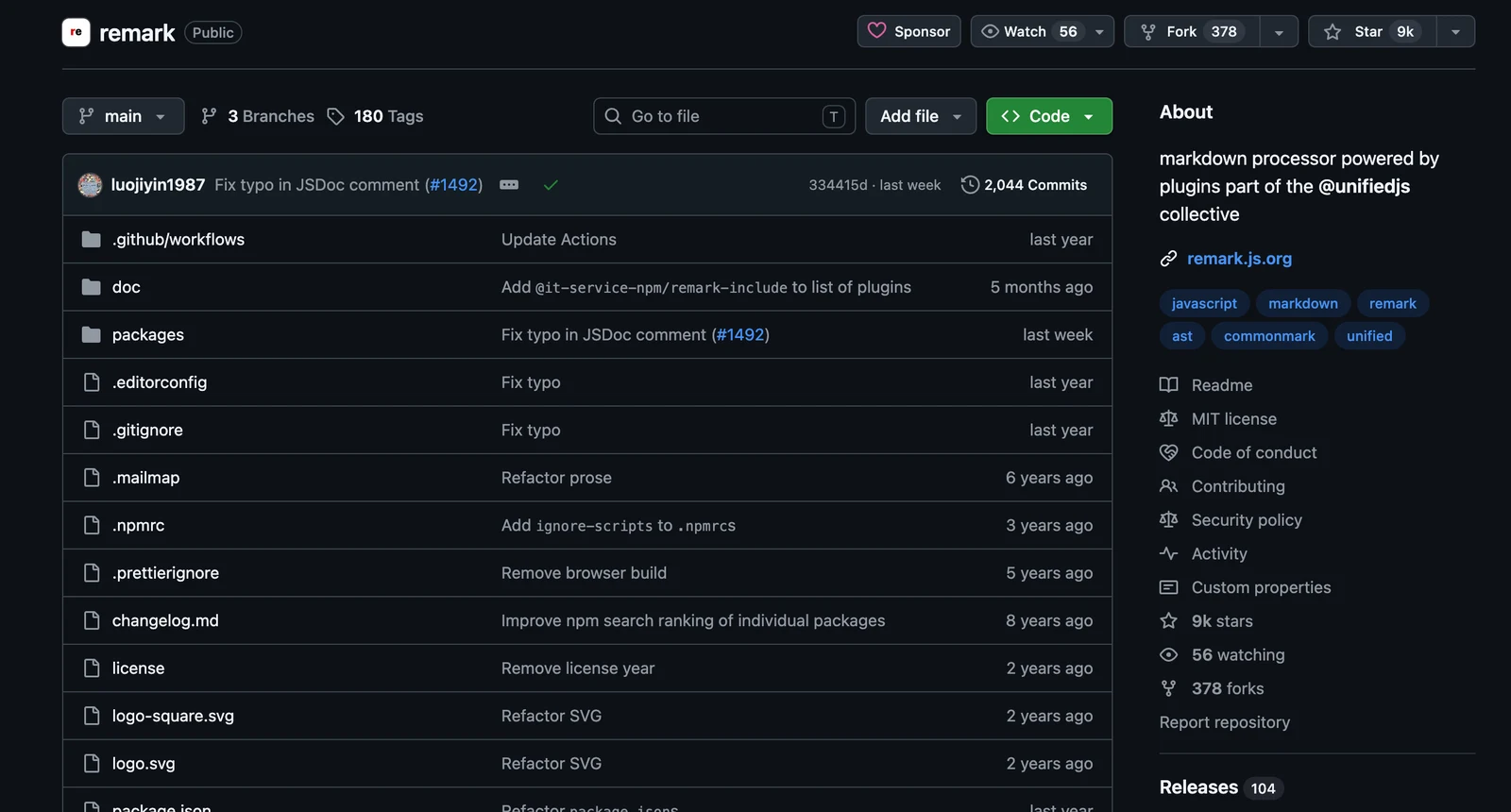Fork the repository with the Fork button
Screen dimensions: 1511x812
click(x=1192, y=31)
